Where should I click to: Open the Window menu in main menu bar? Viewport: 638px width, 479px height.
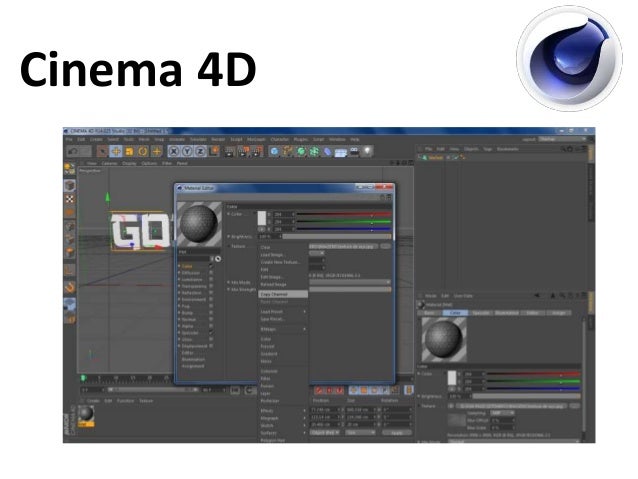click(x=337, y=139)
